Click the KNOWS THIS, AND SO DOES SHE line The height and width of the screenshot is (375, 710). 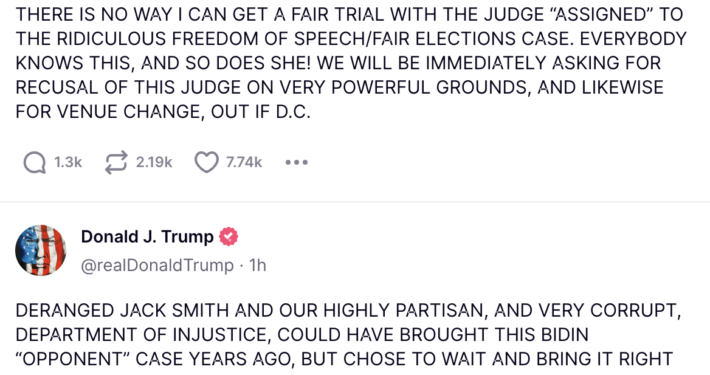coord(338,63)
